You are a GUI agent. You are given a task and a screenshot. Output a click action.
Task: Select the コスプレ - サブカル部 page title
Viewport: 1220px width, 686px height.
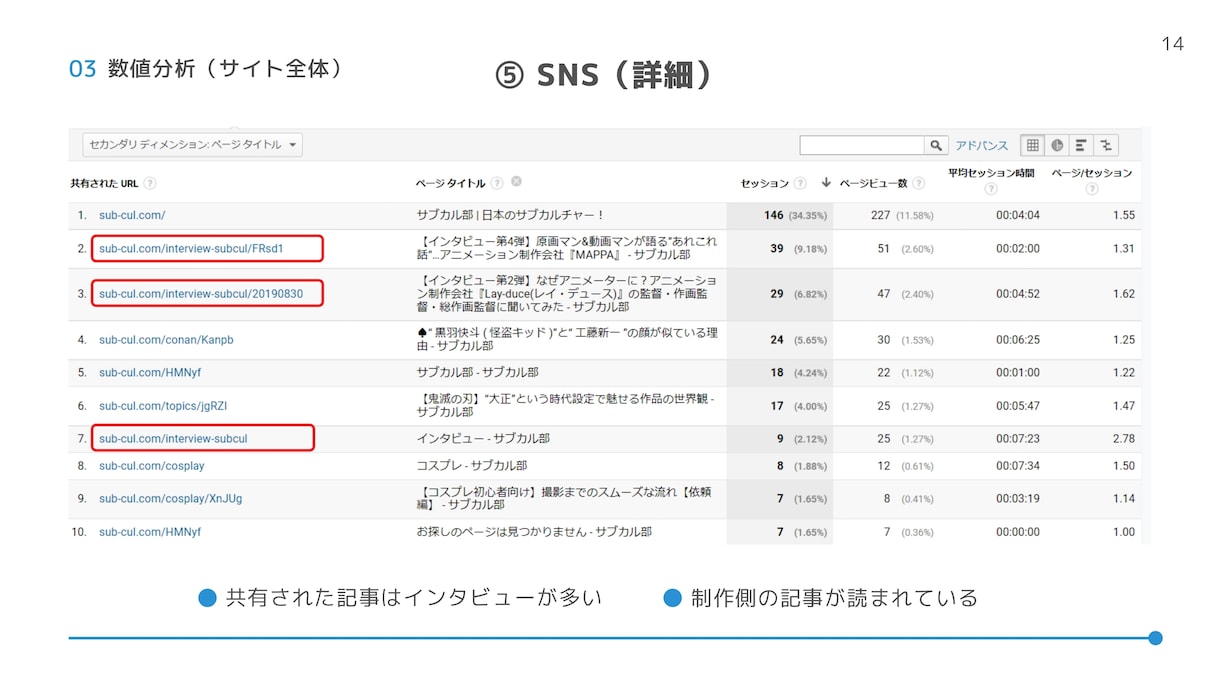tap(472, 466)
